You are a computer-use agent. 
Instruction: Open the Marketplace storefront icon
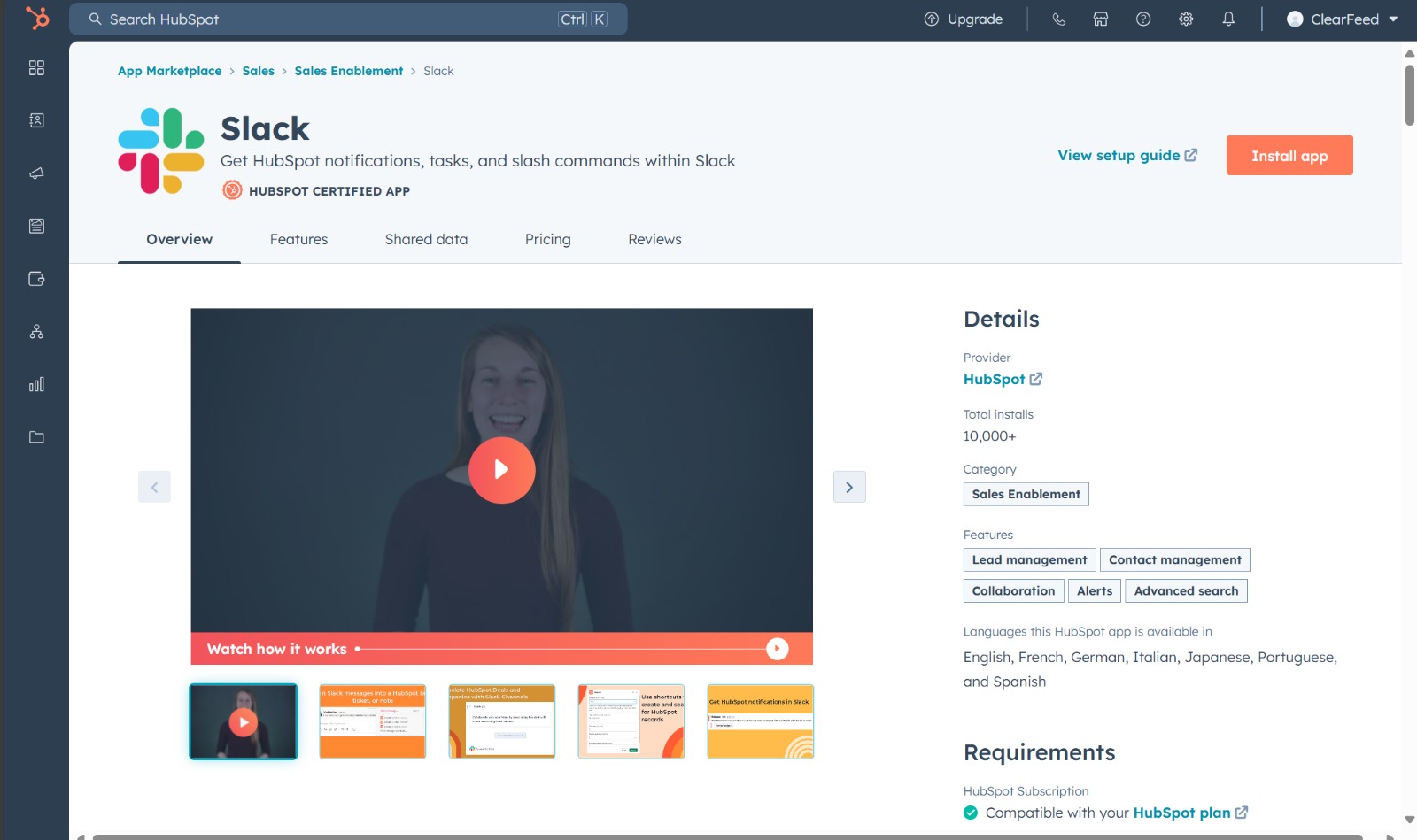(1101, 19)
